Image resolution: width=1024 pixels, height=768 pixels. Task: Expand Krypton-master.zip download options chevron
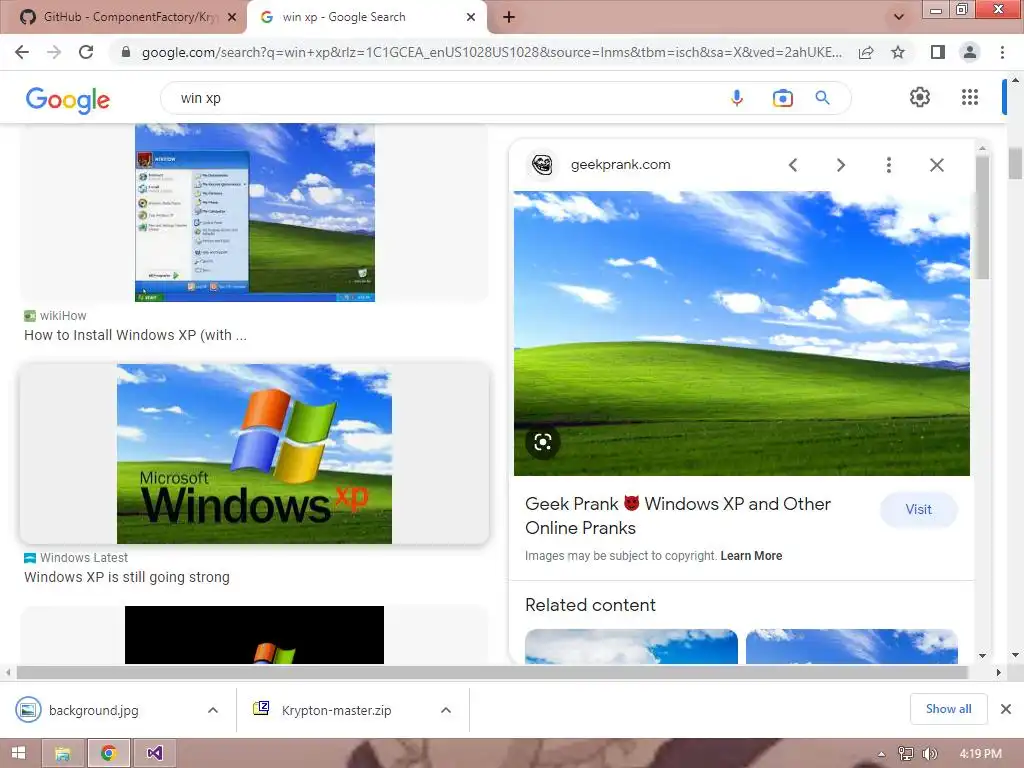446,710
